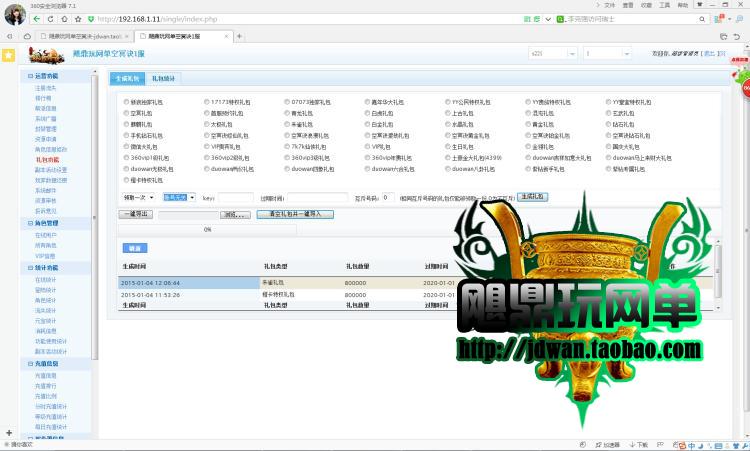The height and width of the screenshot is (451, 750).
Task: Collapse the 运营功能 sidebar section
Action: (30, 76)
